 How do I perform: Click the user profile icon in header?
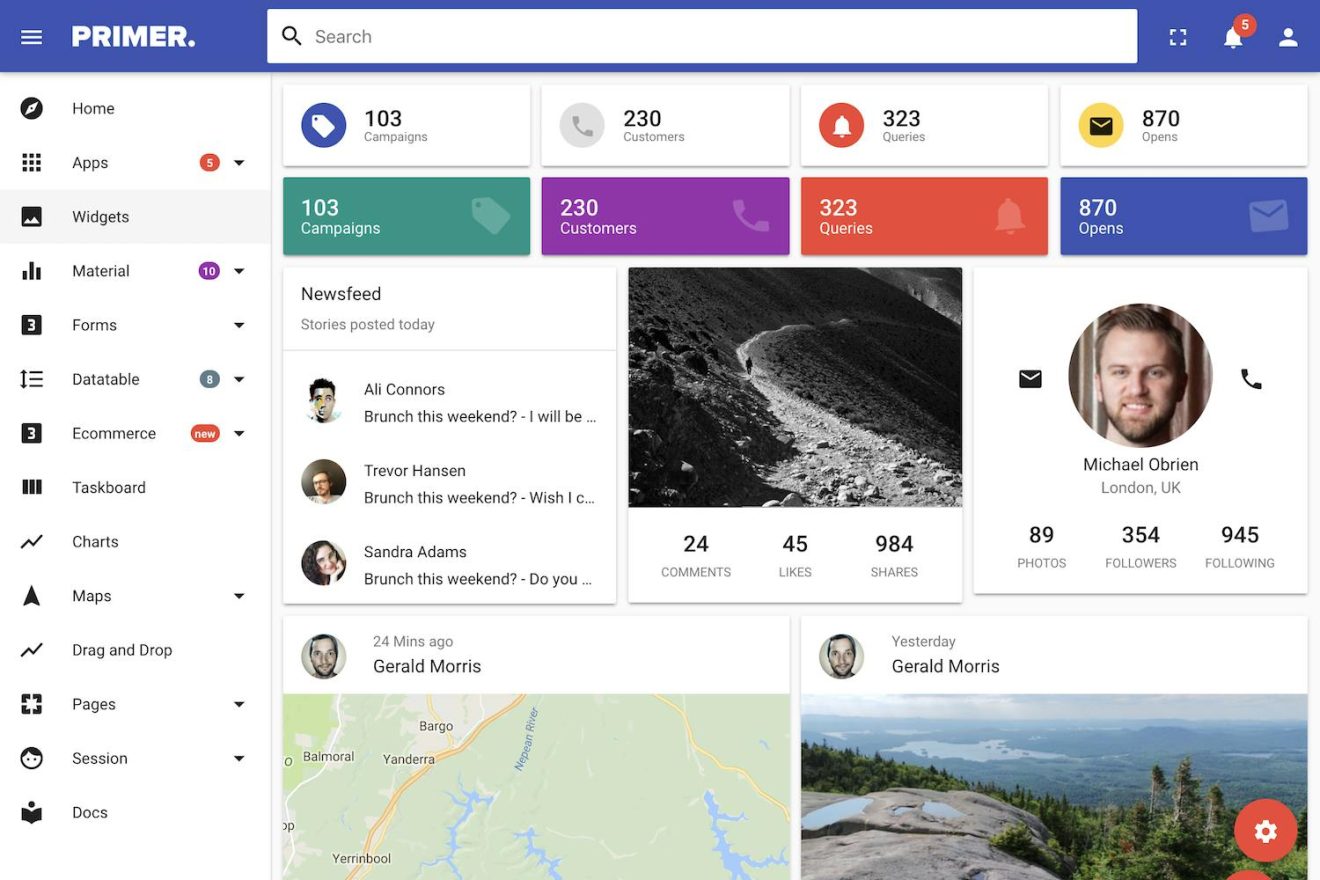(x=1288, y=36)
